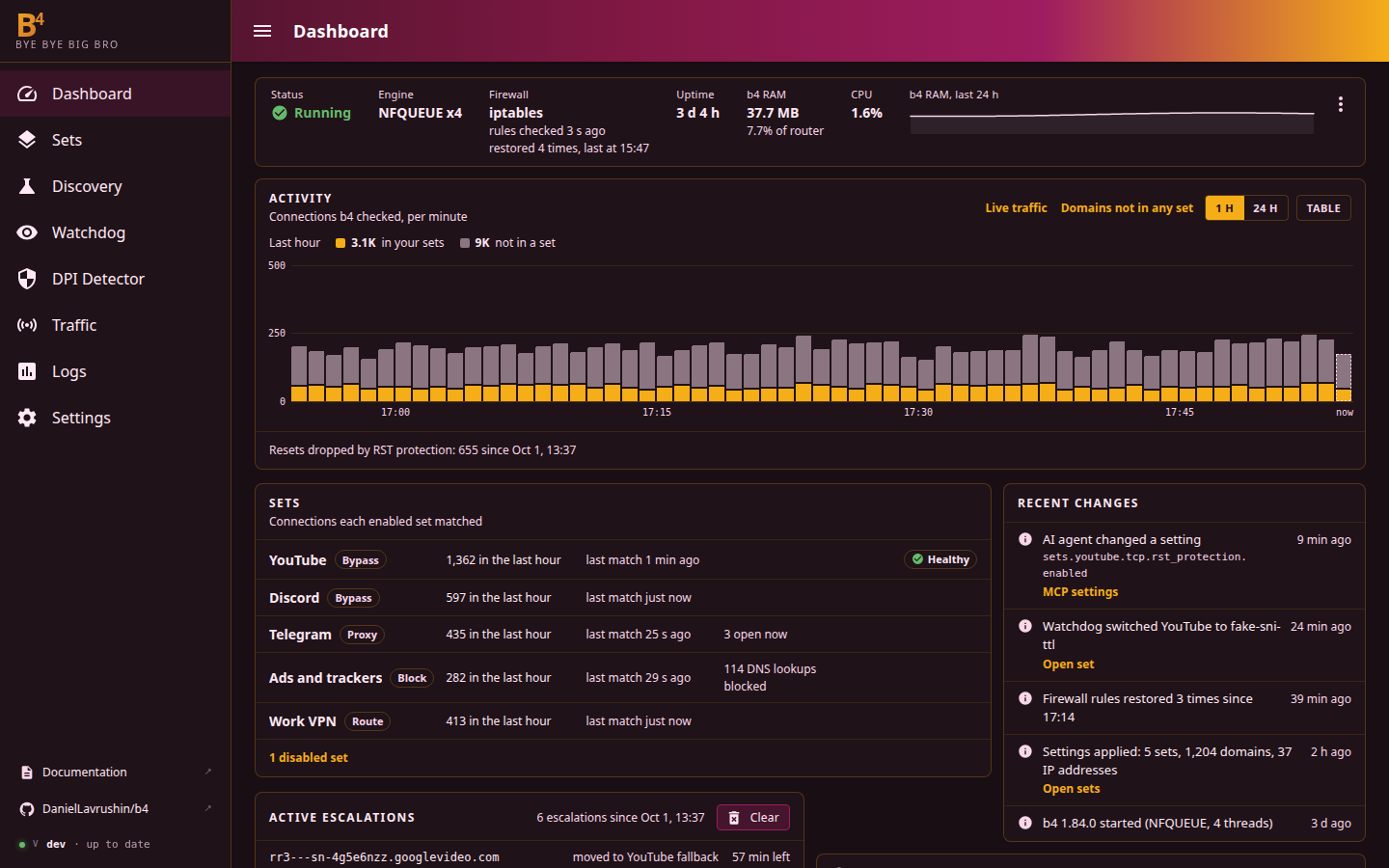The height and width of the screenshot is (868, 1389).
Task: Click the GitHub icon for DanielLavrushin/b4
Action: coord(27,809)
